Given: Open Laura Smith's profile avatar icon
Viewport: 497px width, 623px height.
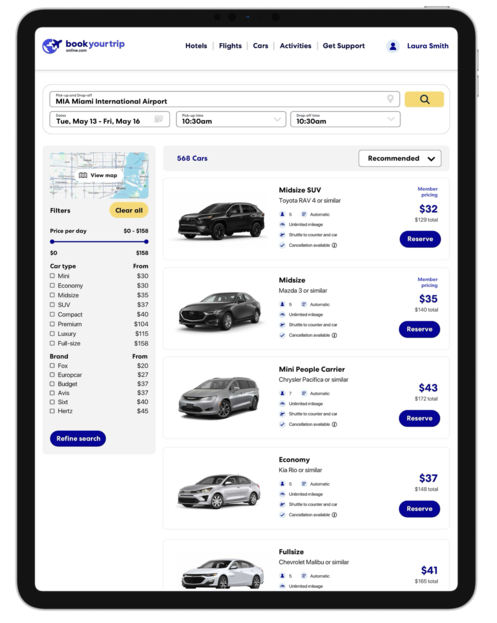Looking at the screenshot, I should pos(393,46).
